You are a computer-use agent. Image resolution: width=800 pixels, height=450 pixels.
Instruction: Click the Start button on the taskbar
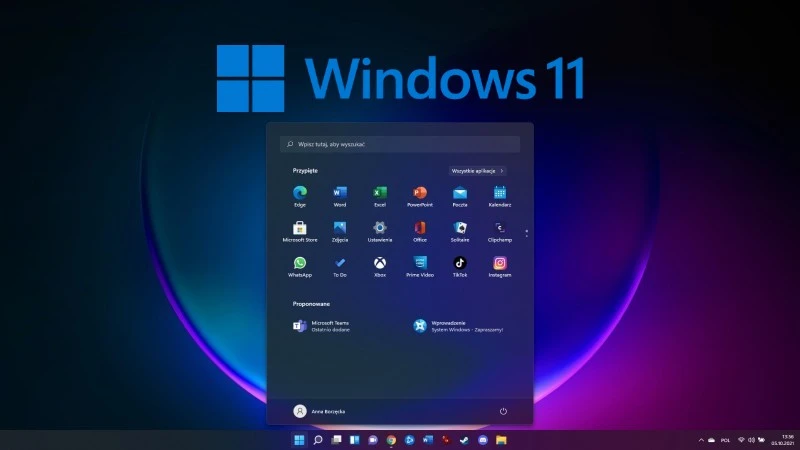coord(299,440)
